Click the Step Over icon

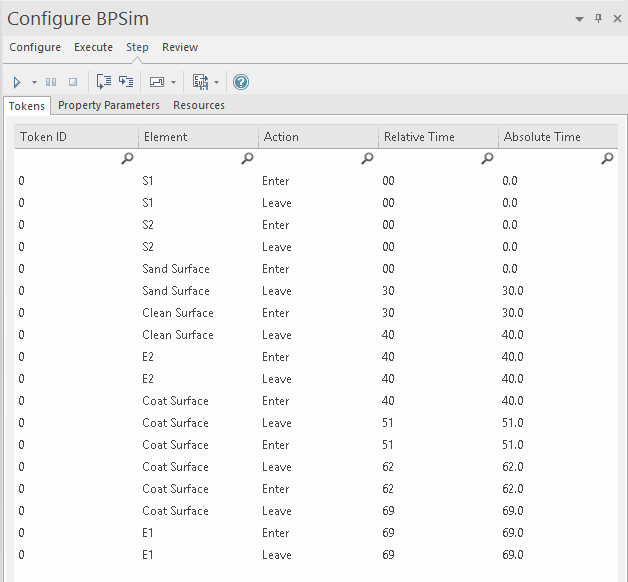(x=126, y=82)
